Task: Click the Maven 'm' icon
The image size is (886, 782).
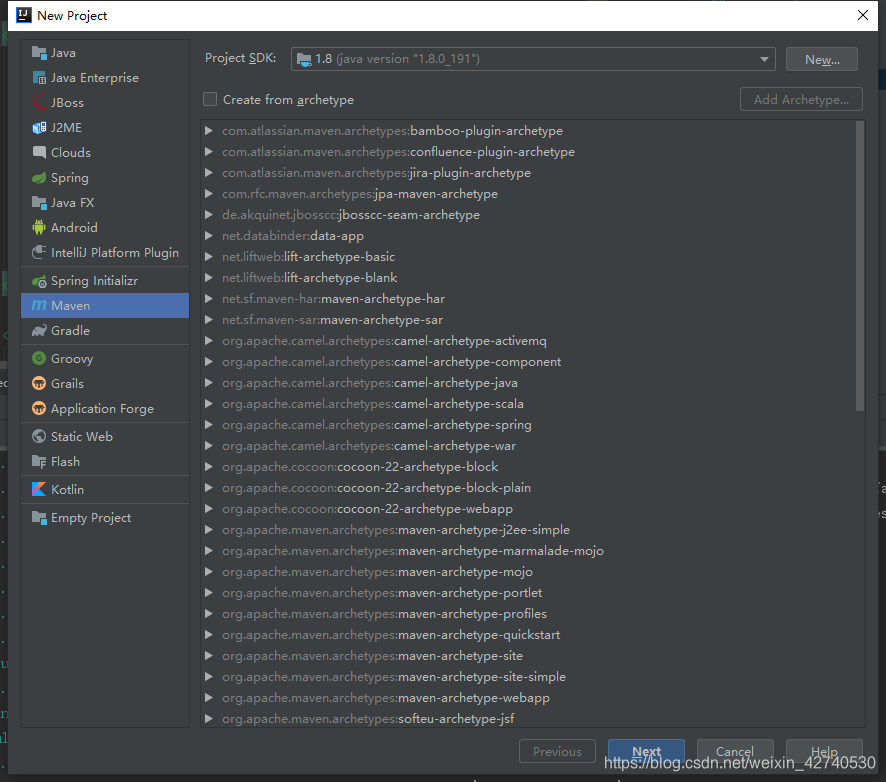Action: [39, 305]
